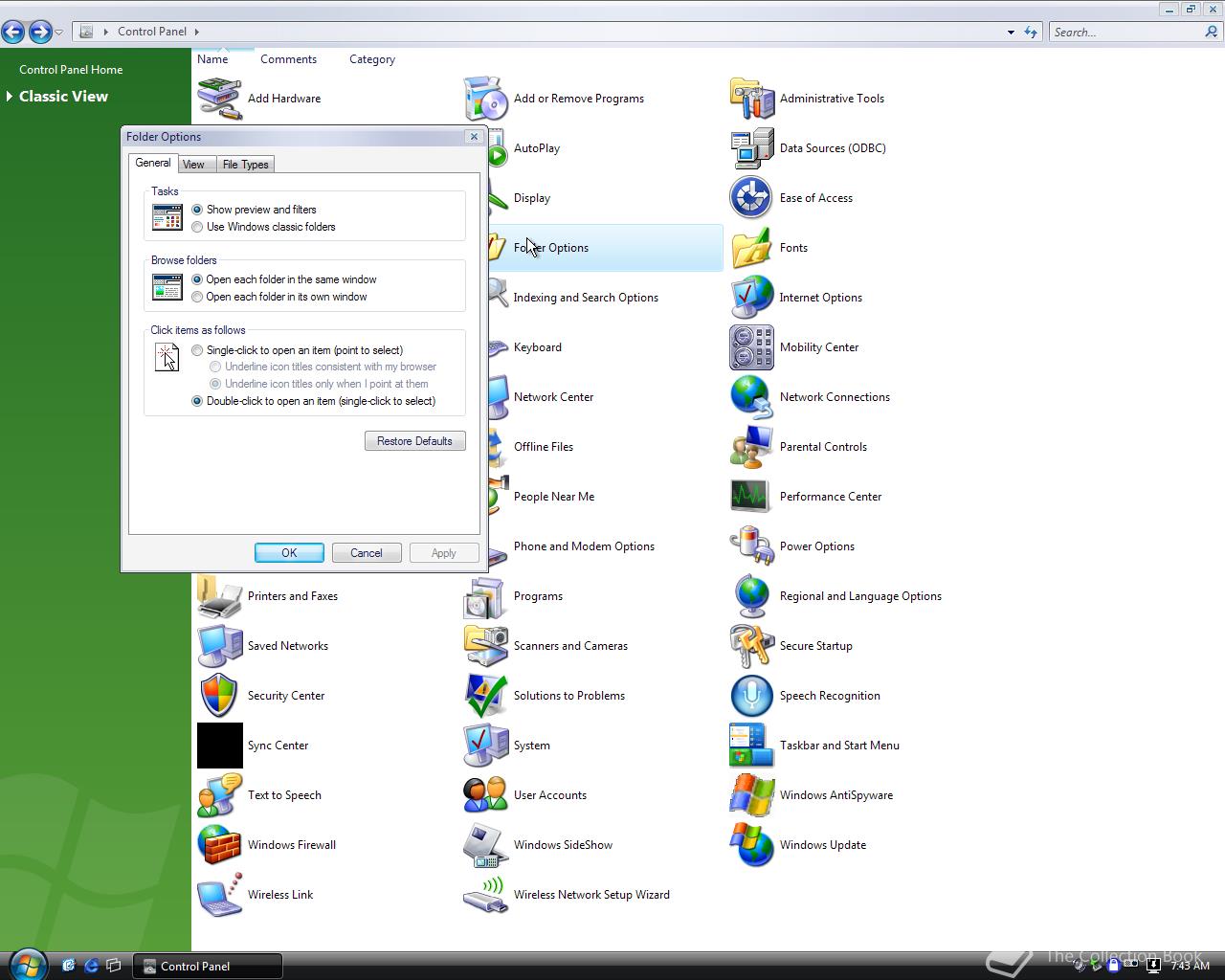Open the Administrative Tools icon
The width and height of the screenshot is (1225, 980).
(x=751, y=99)
